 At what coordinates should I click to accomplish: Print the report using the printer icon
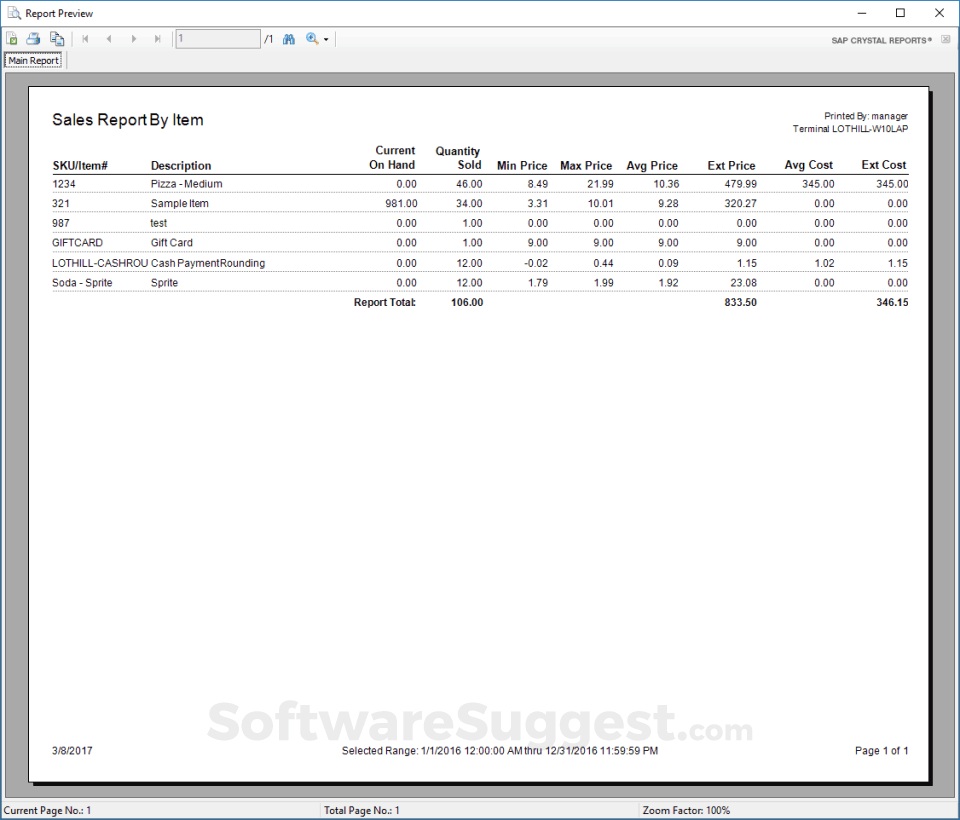click(x=33, y=39)
